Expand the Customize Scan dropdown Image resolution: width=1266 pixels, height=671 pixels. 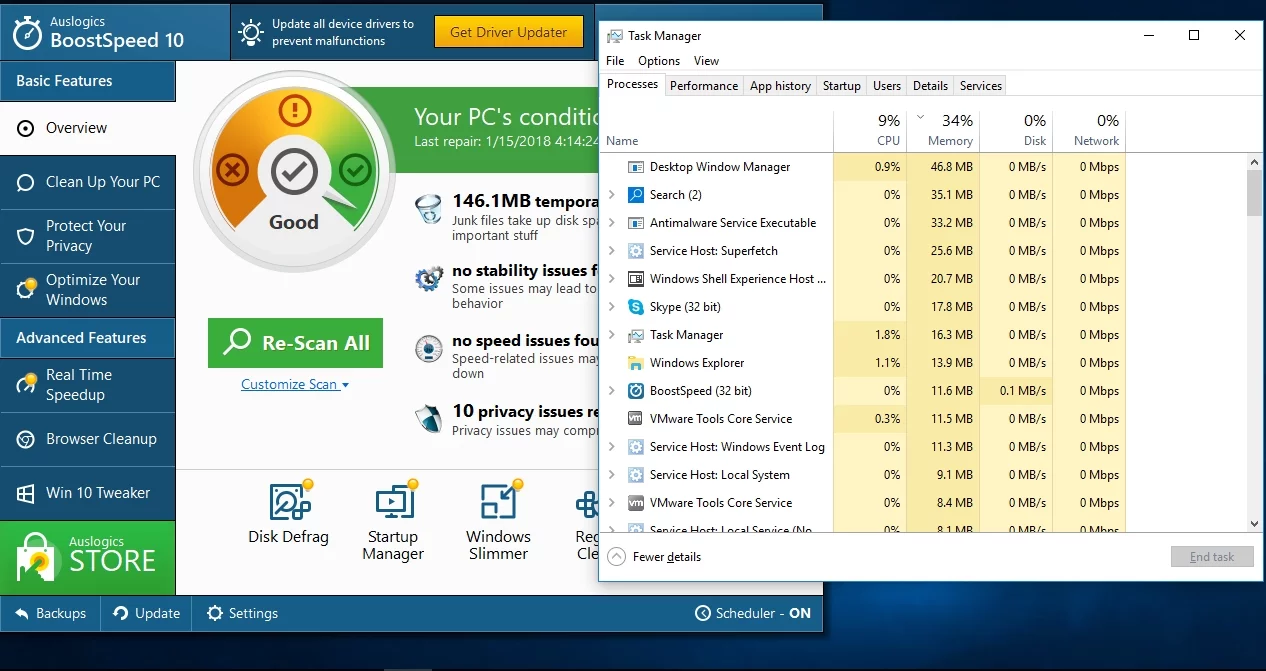pos(295,384)
